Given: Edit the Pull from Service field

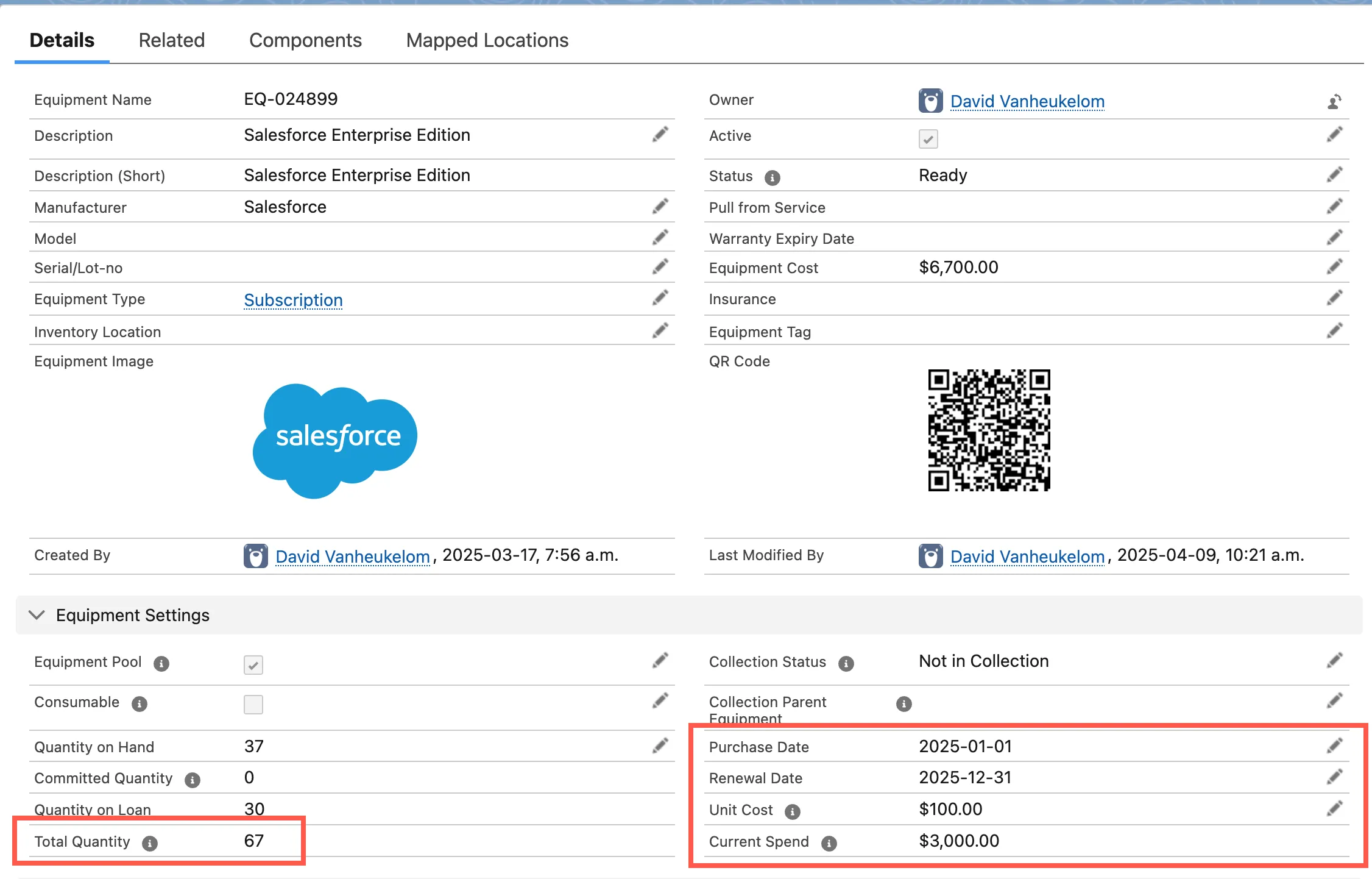Looking at the screenshot, I should coord(1334,207).
